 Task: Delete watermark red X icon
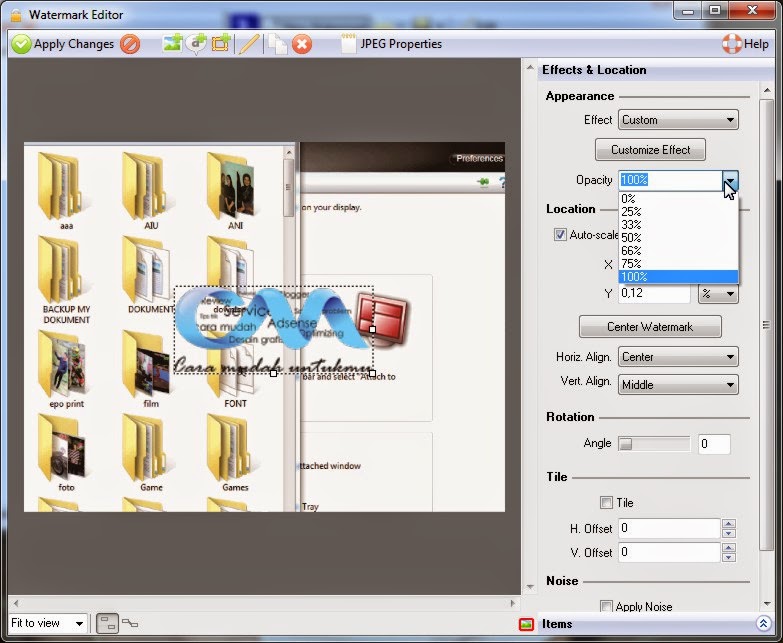(302, 44)
